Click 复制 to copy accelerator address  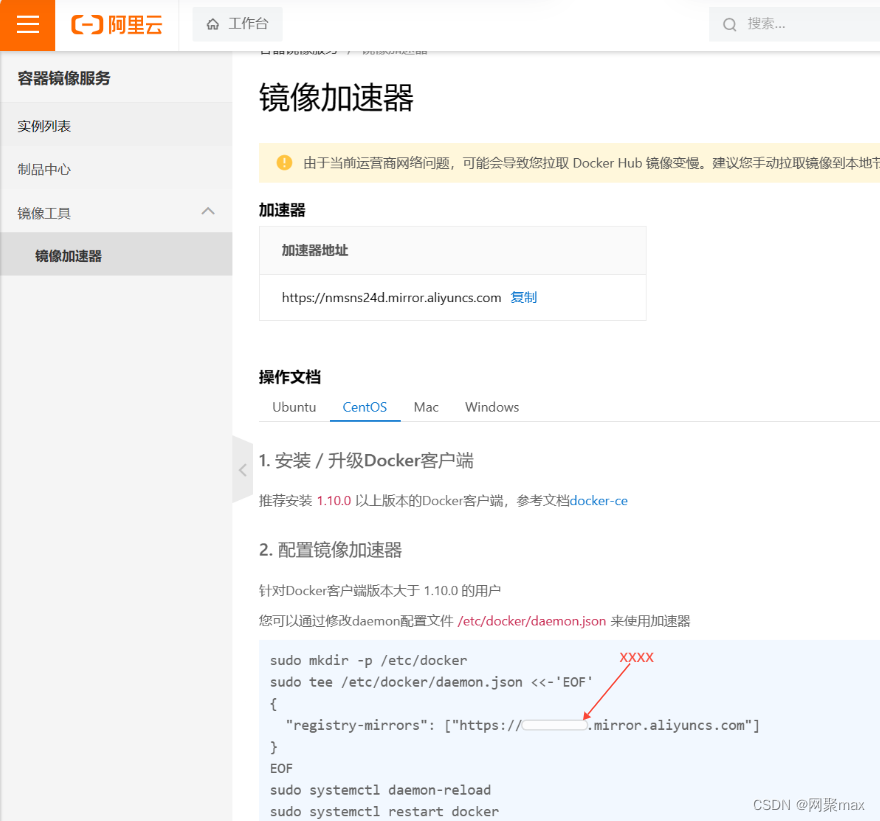[x=524, y=297]
